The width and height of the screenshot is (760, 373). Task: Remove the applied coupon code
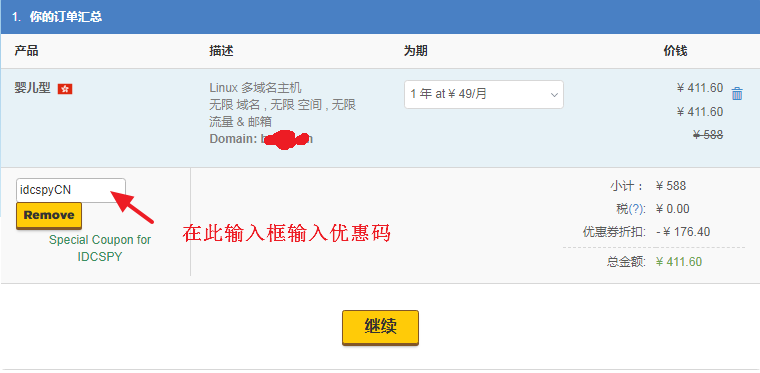49,216
